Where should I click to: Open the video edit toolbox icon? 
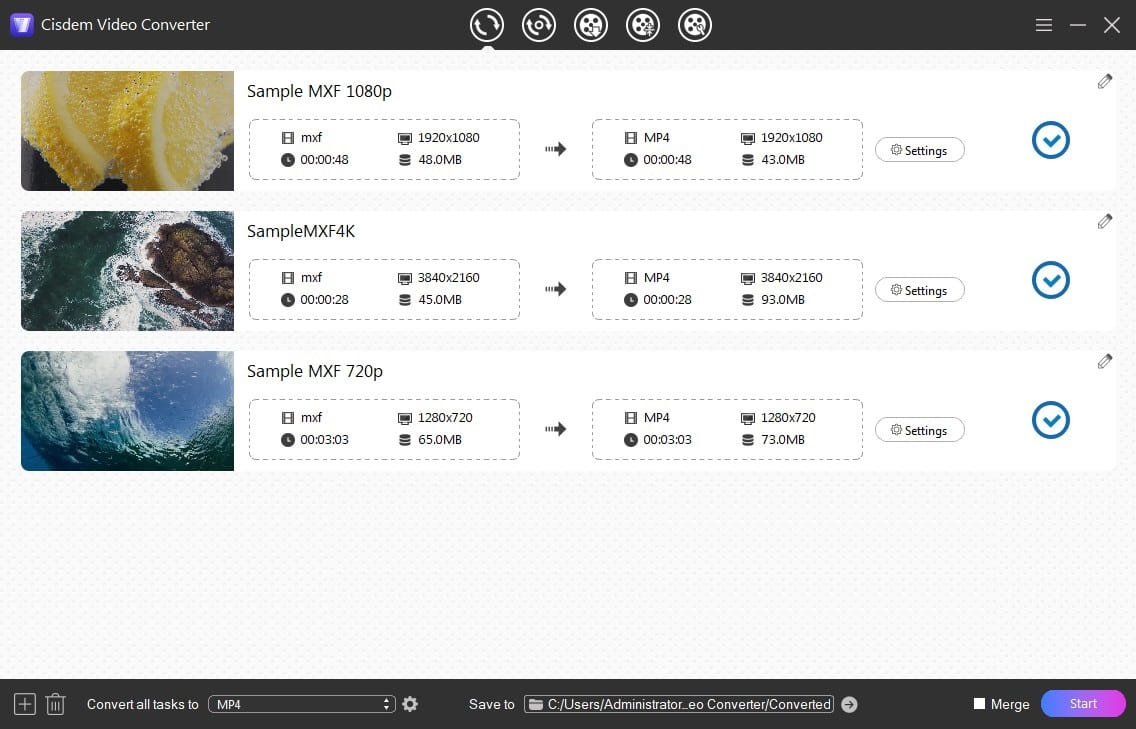(695, 25)
